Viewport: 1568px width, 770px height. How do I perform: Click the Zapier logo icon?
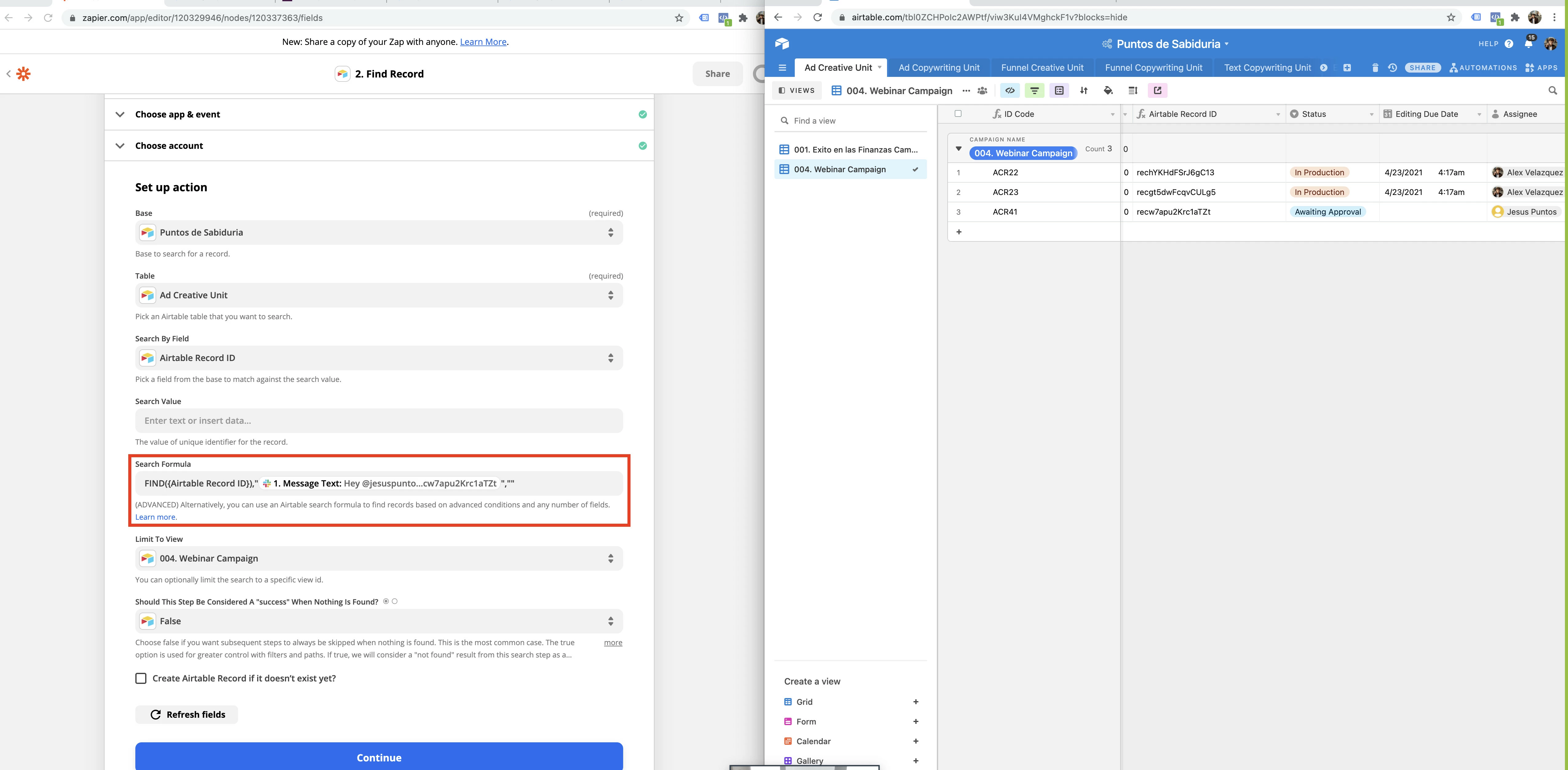23,74
